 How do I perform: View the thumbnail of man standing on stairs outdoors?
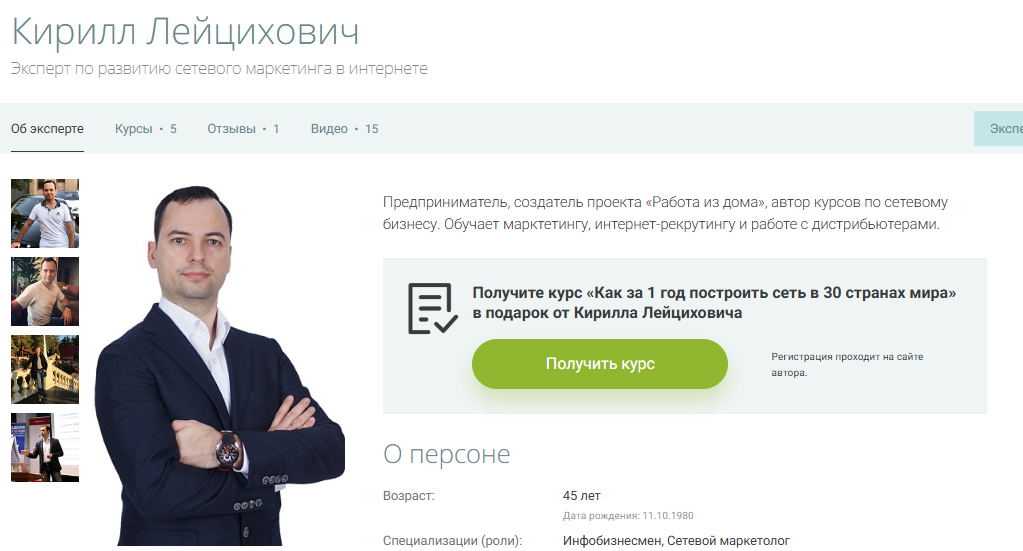tap(45, 370)
